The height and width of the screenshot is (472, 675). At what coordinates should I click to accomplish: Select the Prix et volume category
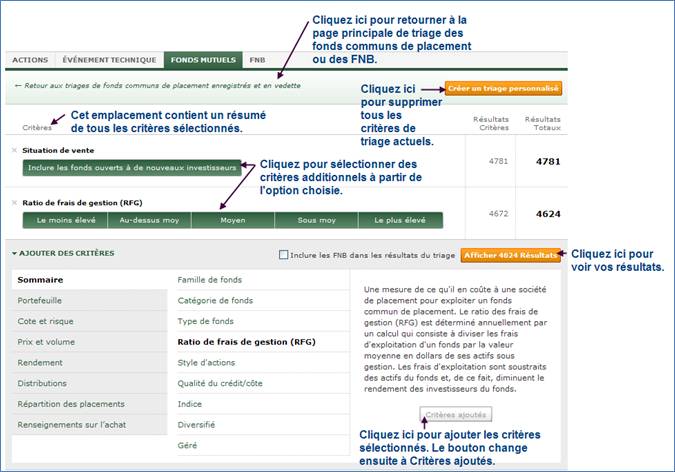click(90, 342)
